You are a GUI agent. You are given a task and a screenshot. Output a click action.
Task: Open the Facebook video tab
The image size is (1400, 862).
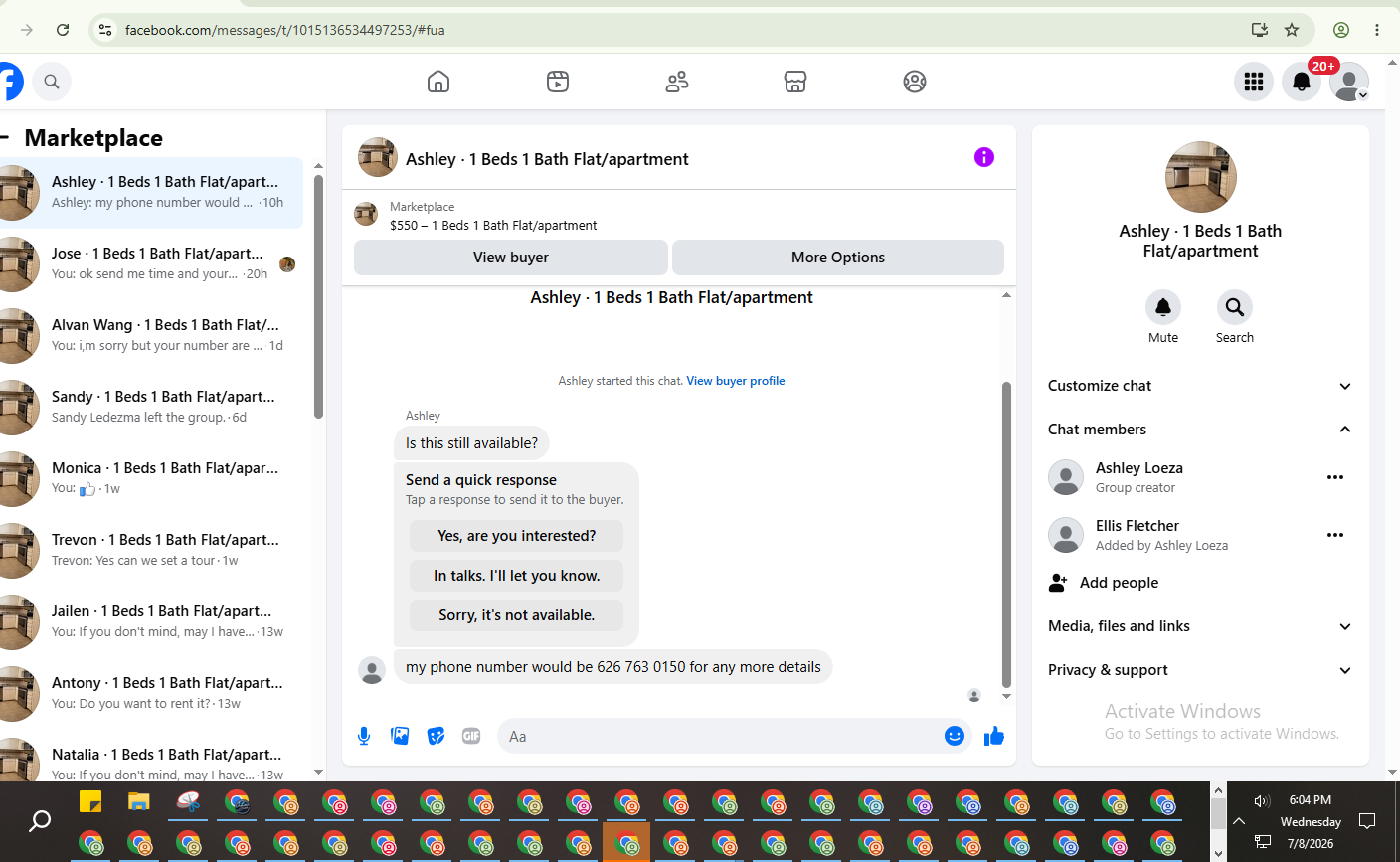click(558, 82)
